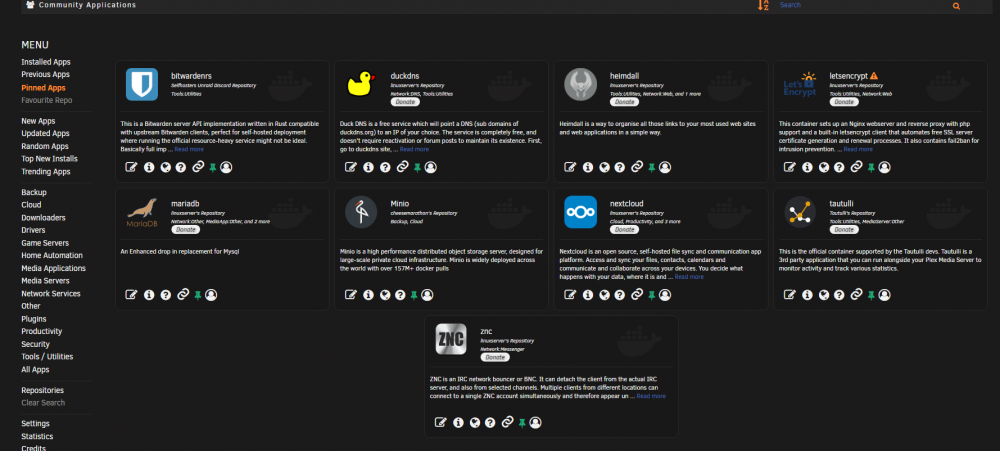Read more about letsencrypt
The image size is (1000, 451).
coord(858,149)
